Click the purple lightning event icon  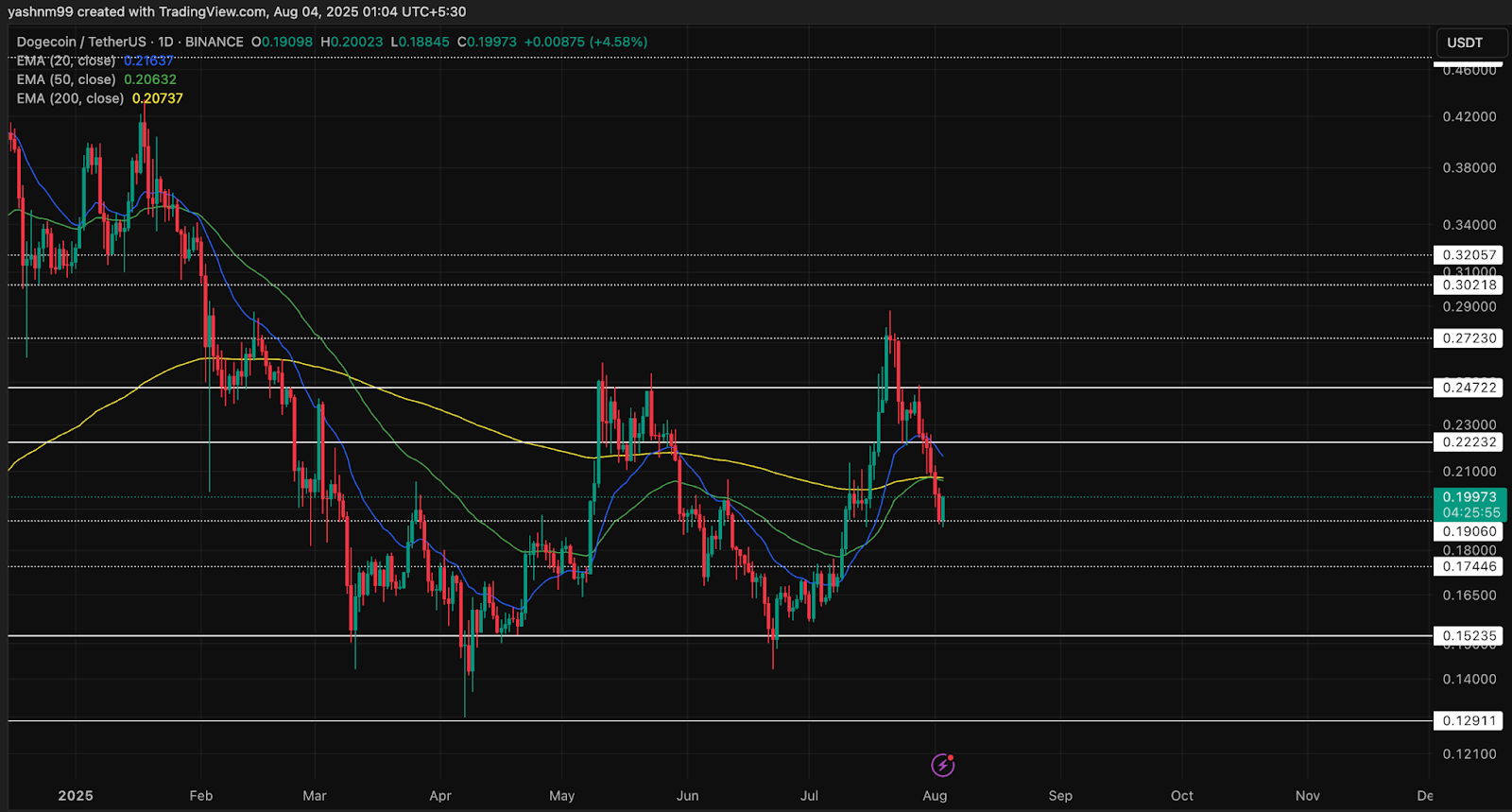(x=942, y=764)
